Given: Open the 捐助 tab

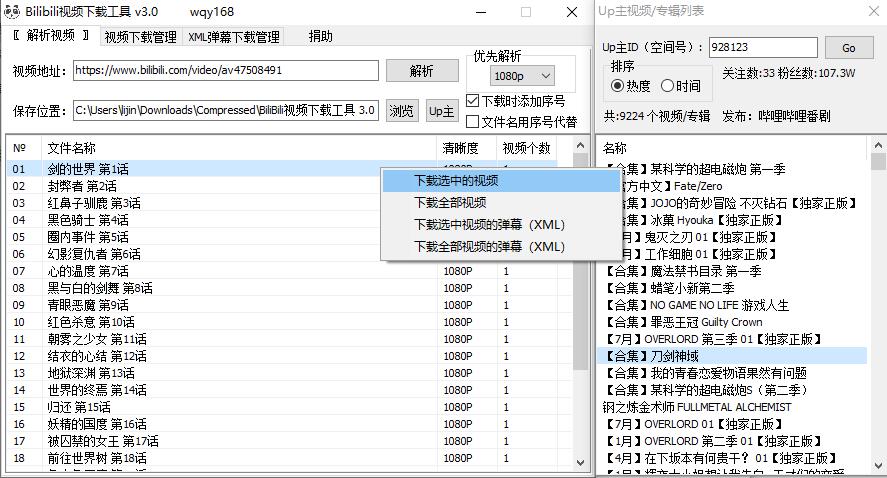Looking at the screenshot, I should (320, 37).
